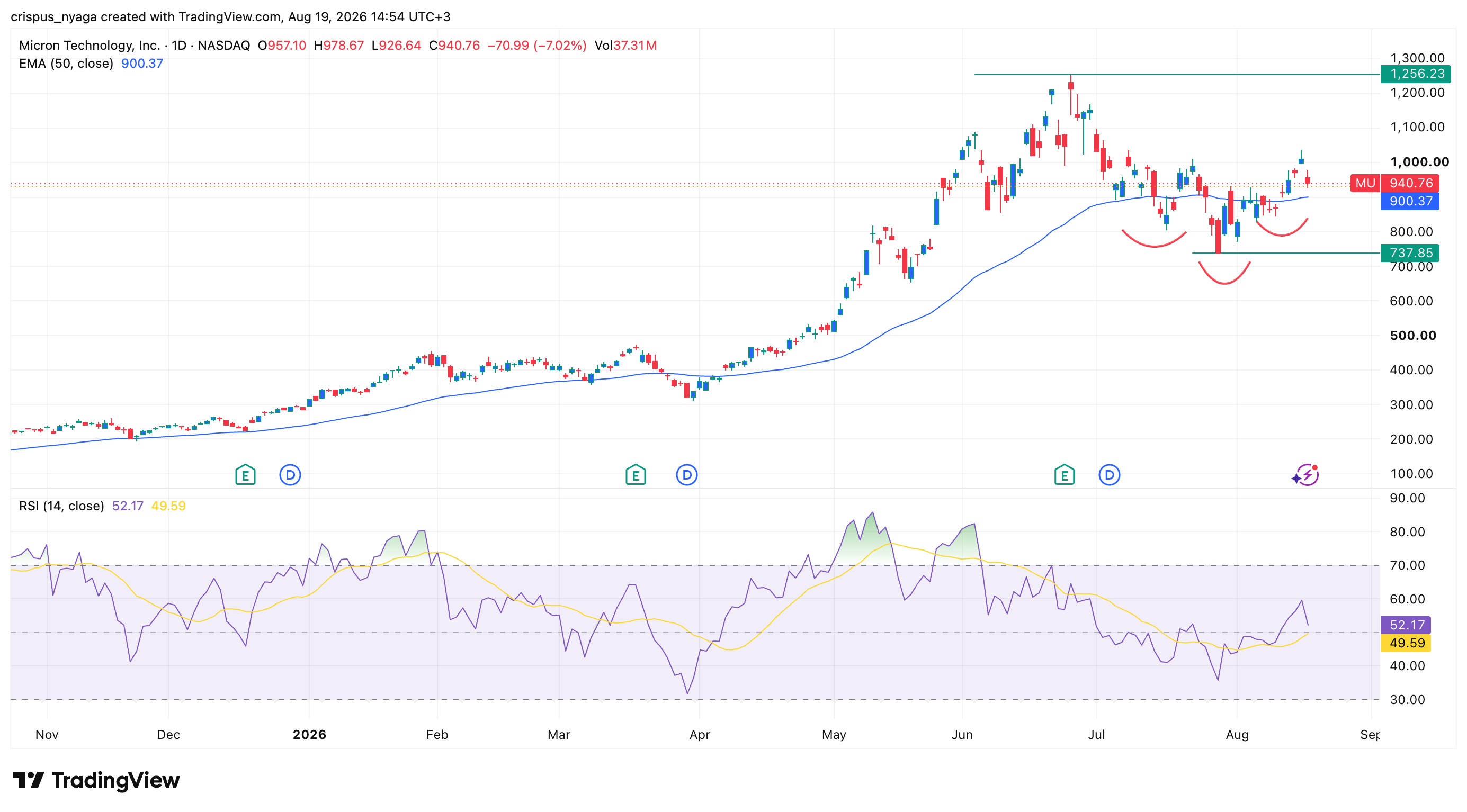This screenshot has width=1467, height=812.
Task: Click the 1,000.00 price axis label
Action: click(x=1419, y=162)
